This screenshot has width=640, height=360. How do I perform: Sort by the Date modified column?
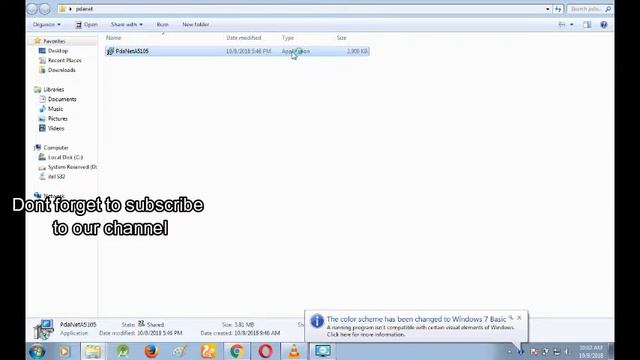point(244,38)
